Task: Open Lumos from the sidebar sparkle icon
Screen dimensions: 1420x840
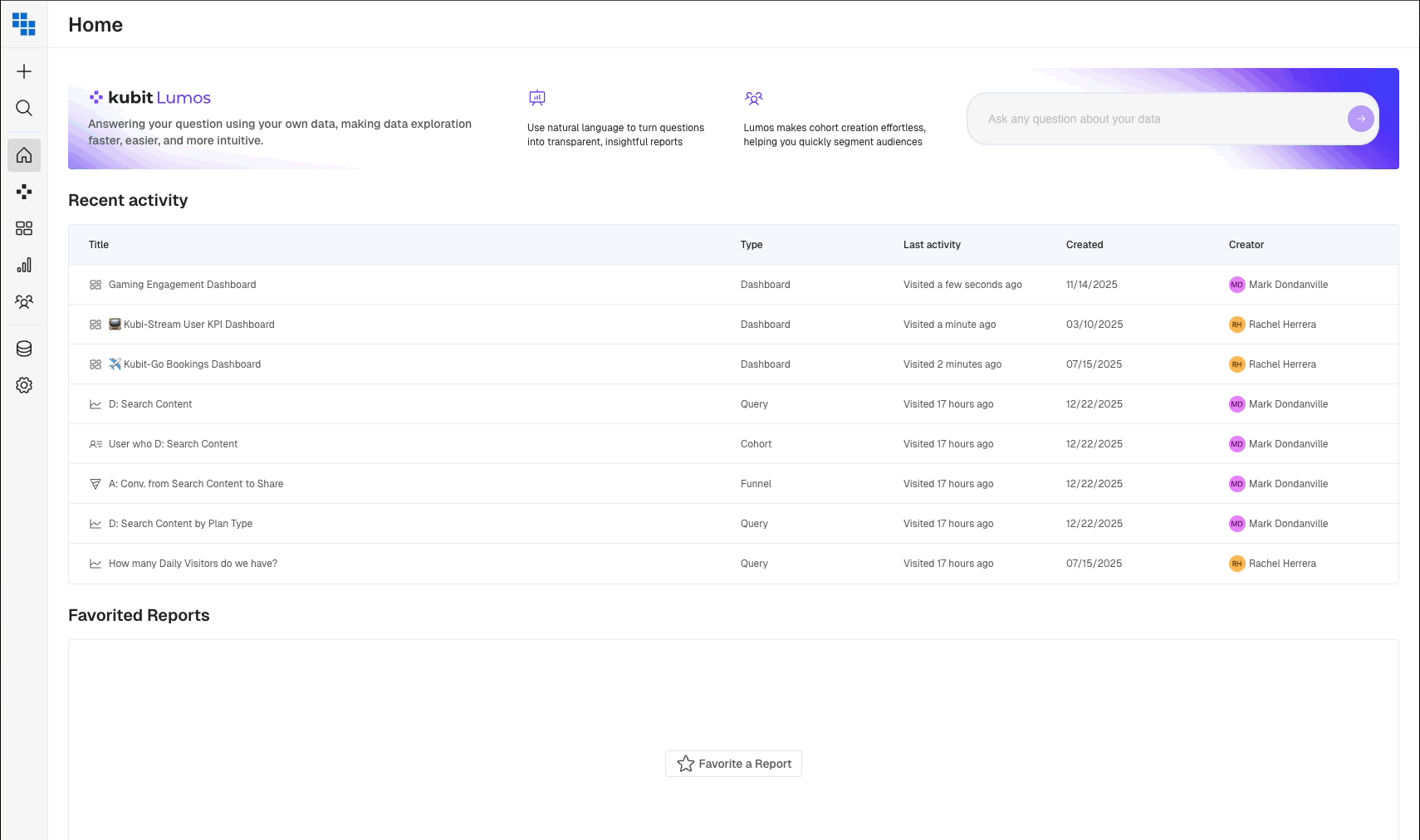Action: click(24, 192)
